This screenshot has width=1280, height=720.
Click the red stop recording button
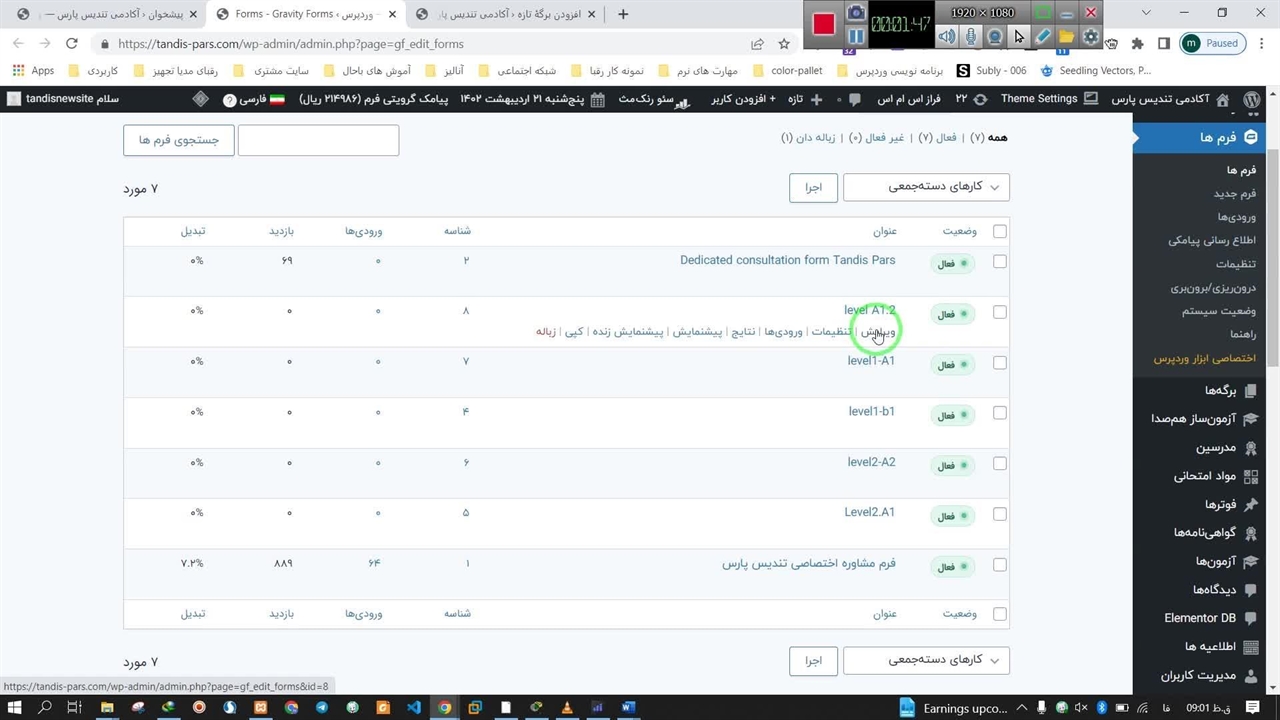824,24
